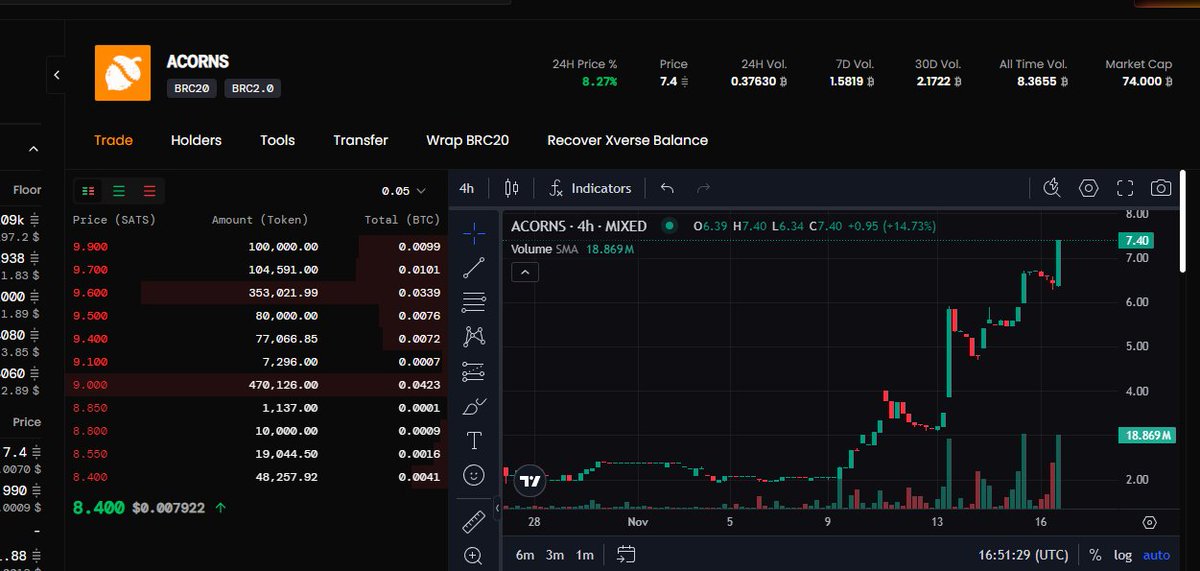
Task: Open the Wrap BRC20 tab
Action: click(x=467, y=140)
